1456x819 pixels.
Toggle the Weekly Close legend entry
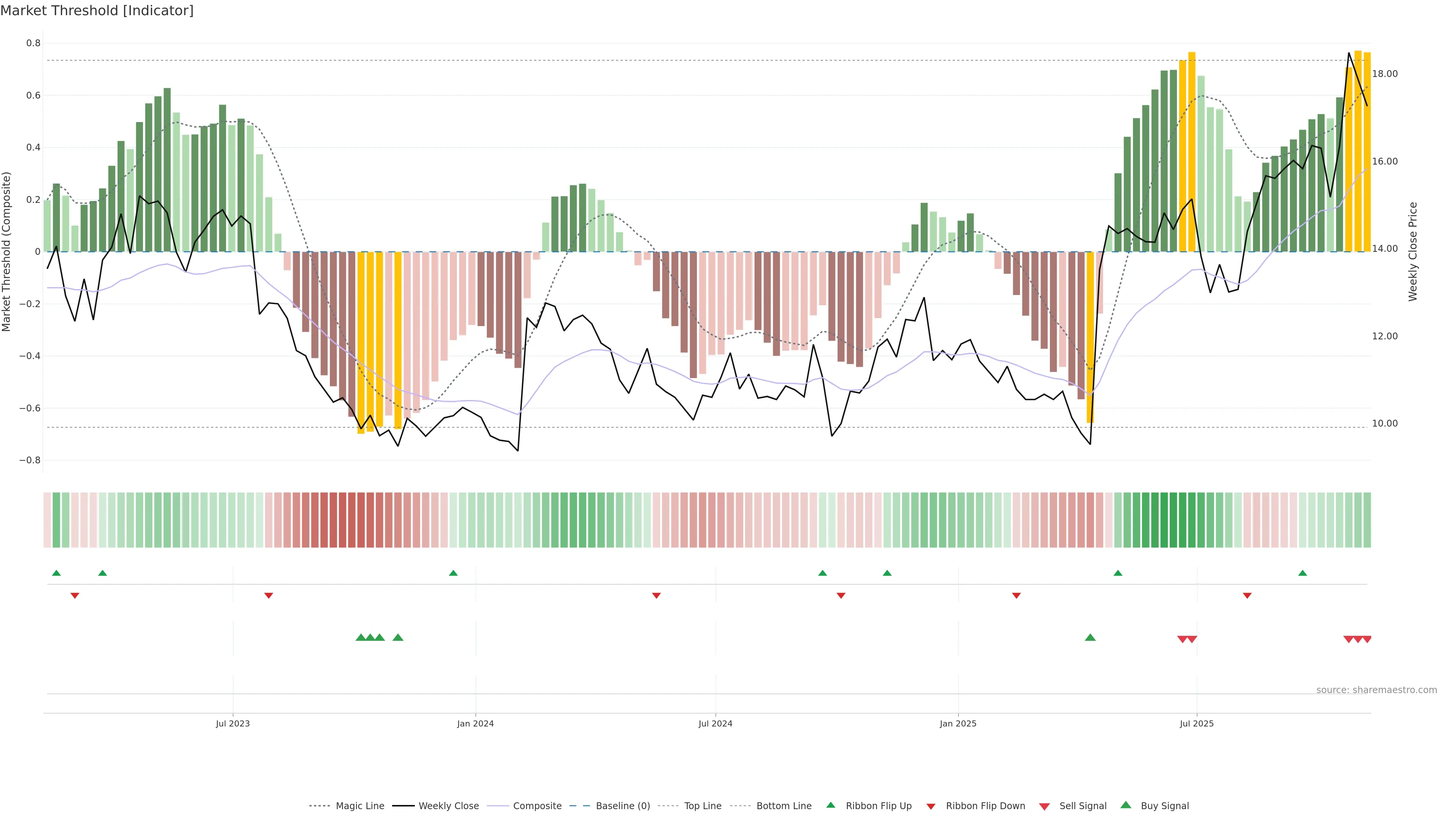[448, 806]
